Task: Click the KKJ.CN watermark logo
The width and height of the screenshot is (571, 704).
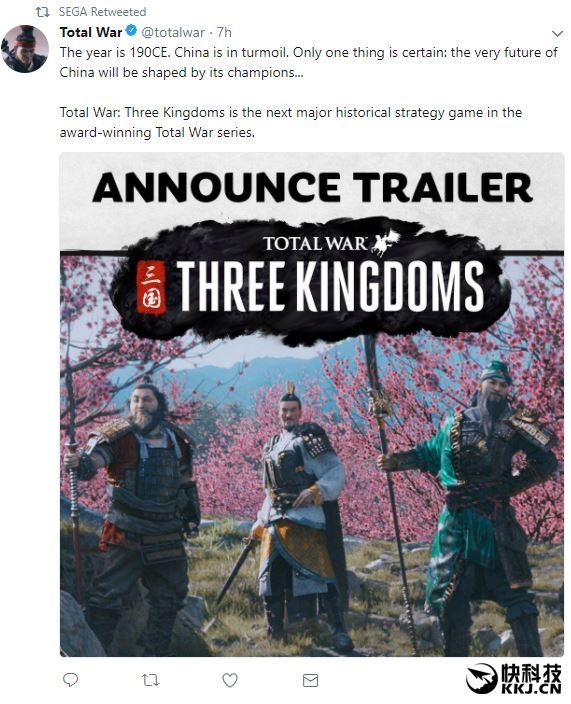Action: coord(514,678)
